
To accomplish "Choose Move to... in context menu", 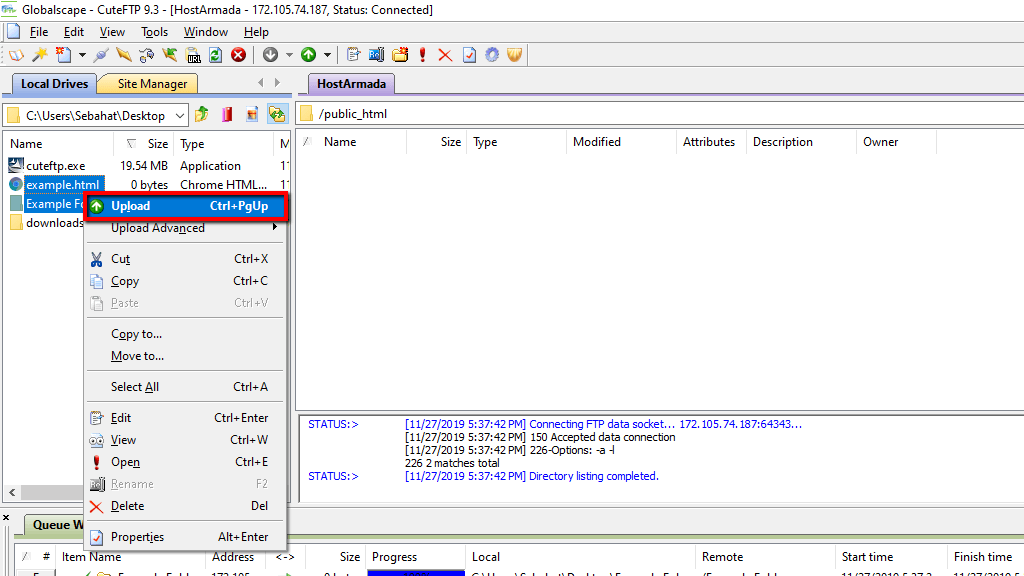I will click(186, 356).
